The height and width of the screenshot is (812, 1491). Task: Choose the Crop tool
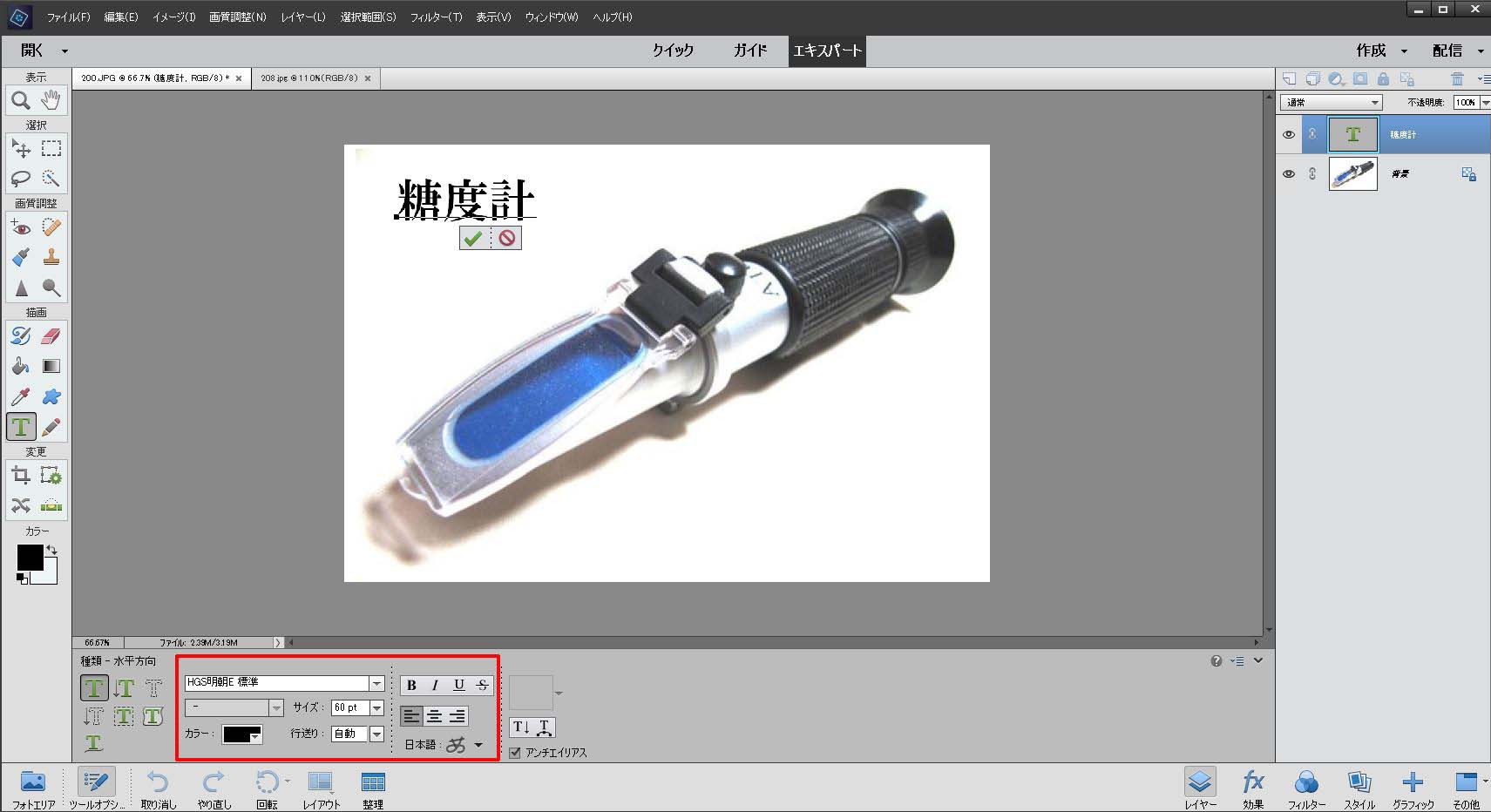click(21, 476)
